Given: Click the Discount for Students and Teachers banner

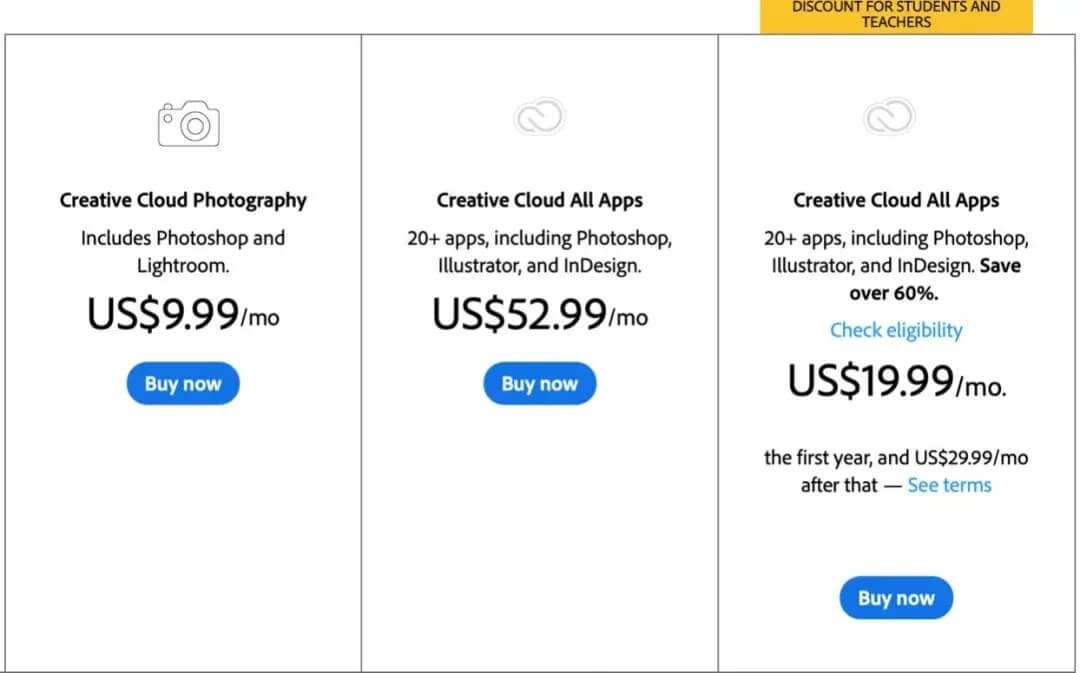Looking at the screenshot, I should point(896,15).
